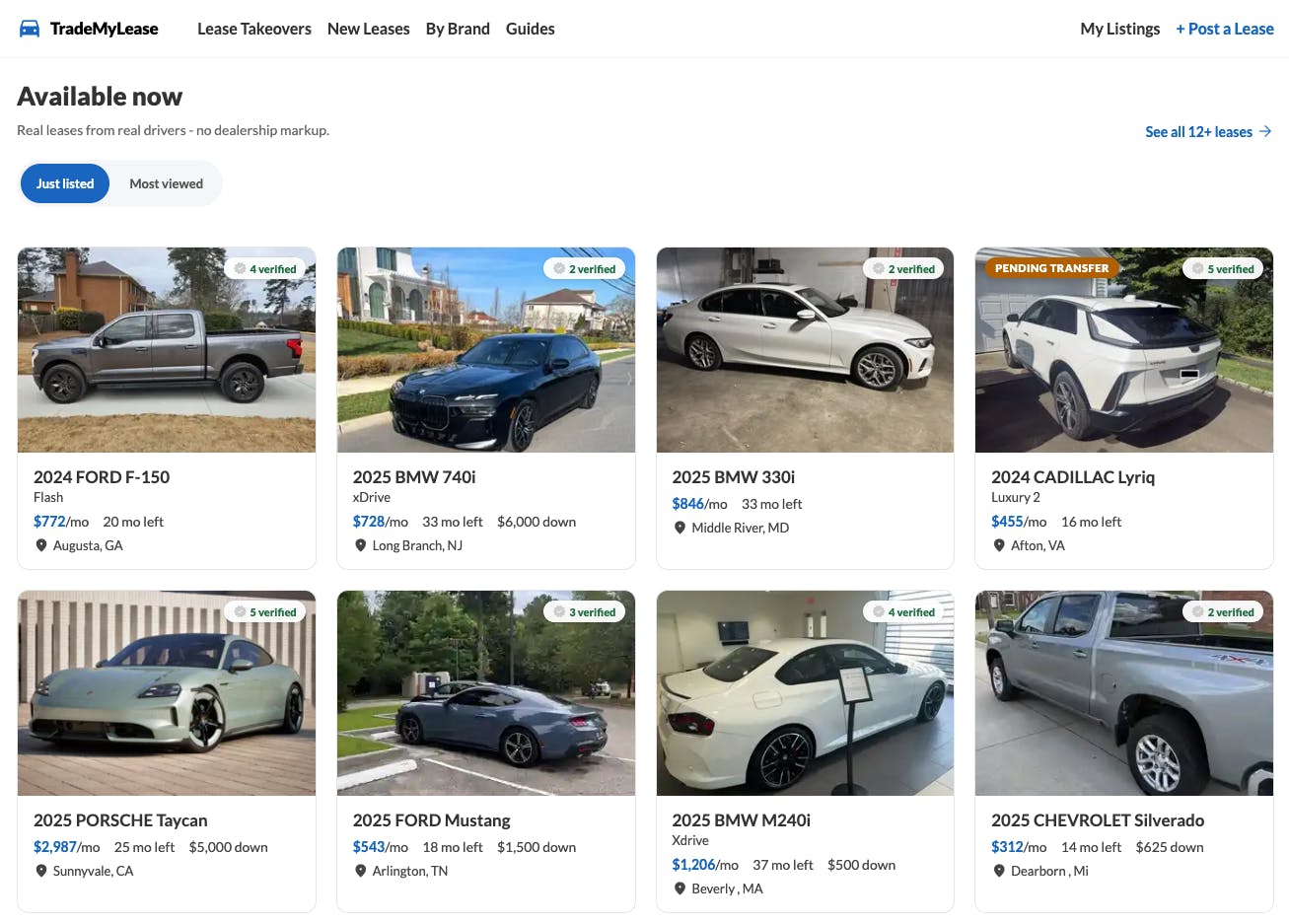Open 2025 BMW 330i listing title

tap(734, 477)
